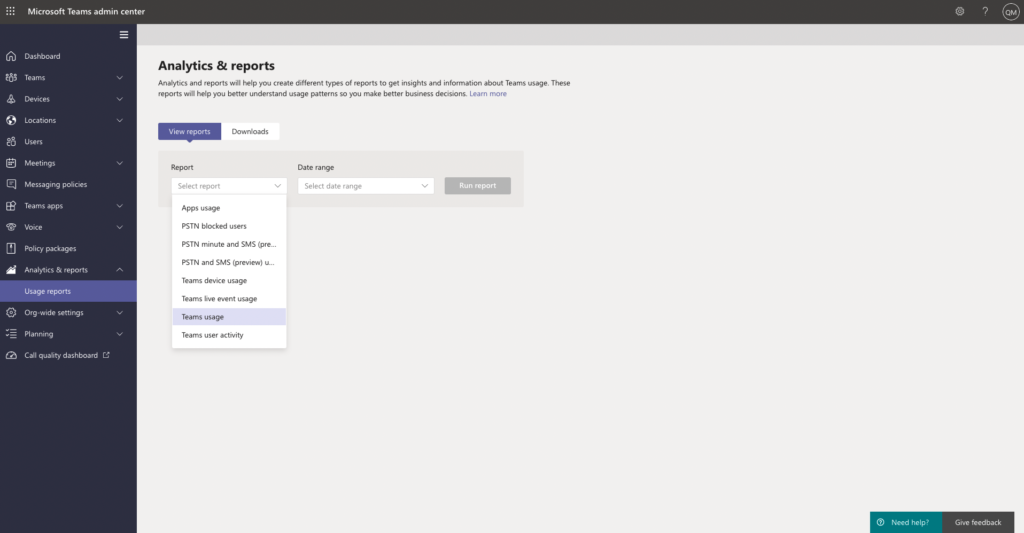This screenshot has height=533, width=1024.
Task: Expand the Voice section chevron
Action: point(120,227)
